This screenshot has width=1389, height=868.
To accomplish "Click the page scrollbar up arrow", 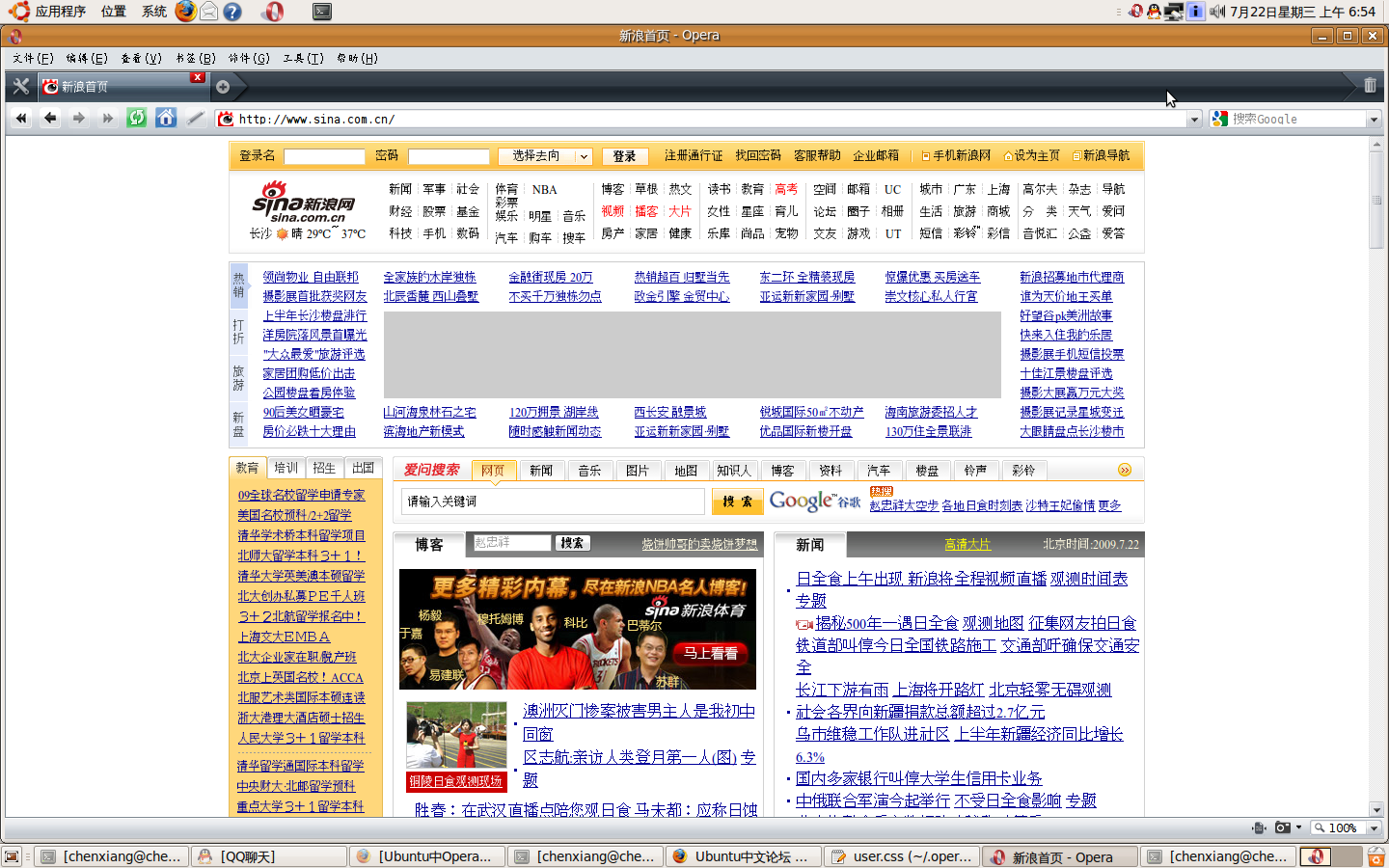I will pyautogui.click(x=1376, y=145).
